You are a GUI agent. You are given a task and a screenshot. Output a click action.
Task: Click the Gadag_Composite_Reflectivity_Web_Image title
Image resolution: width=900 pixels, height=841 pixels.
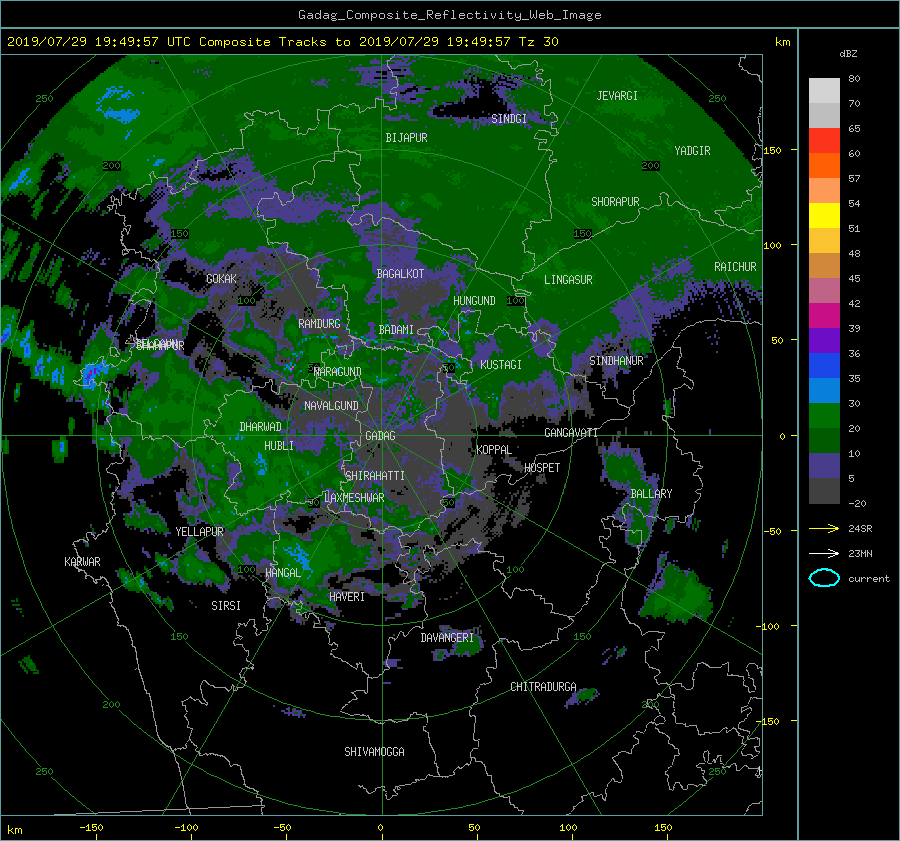coord(449,15)
